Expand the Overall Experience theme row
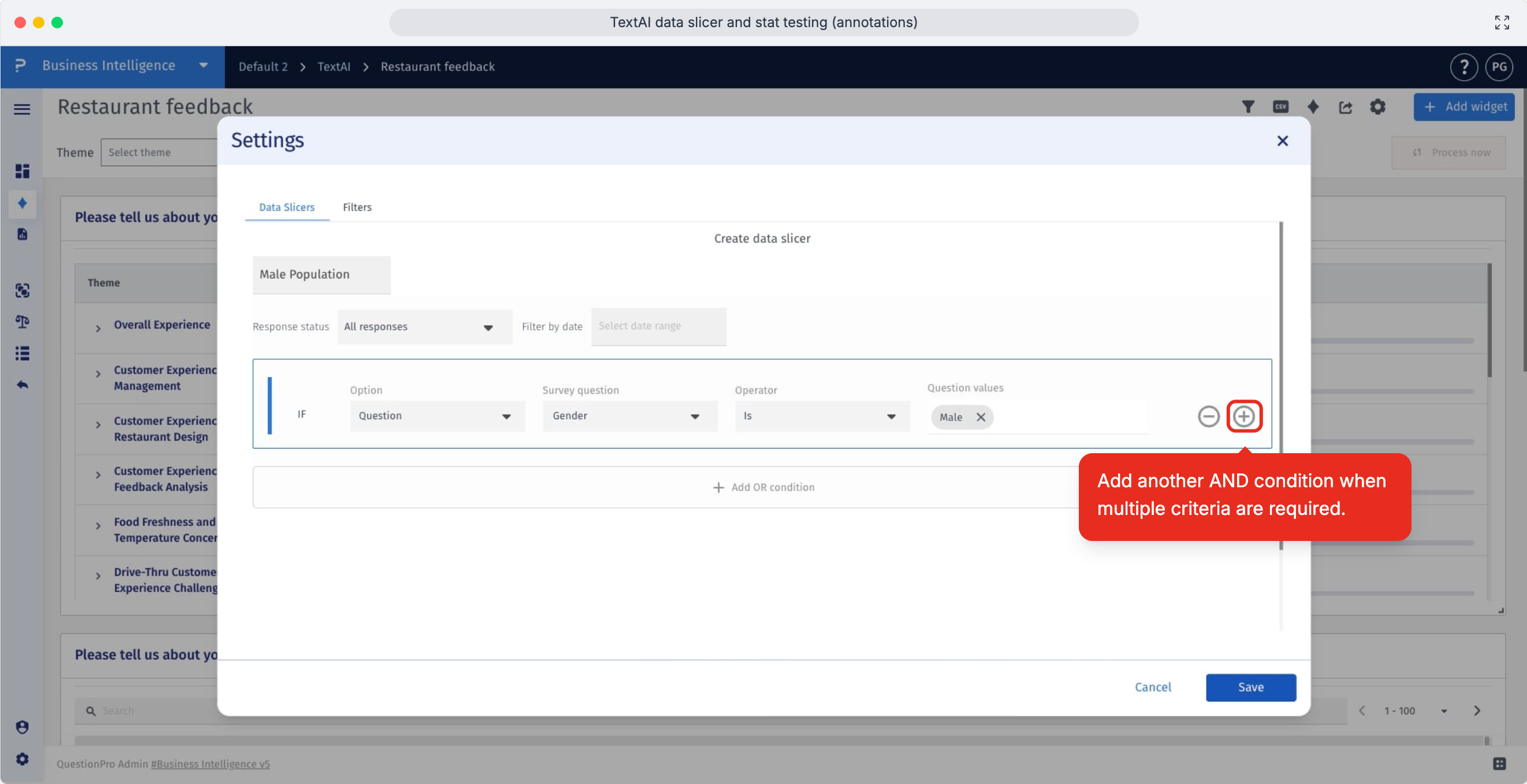Viewport: 1527px width, 784px height. pyautogui.click(x=98, y=328)
